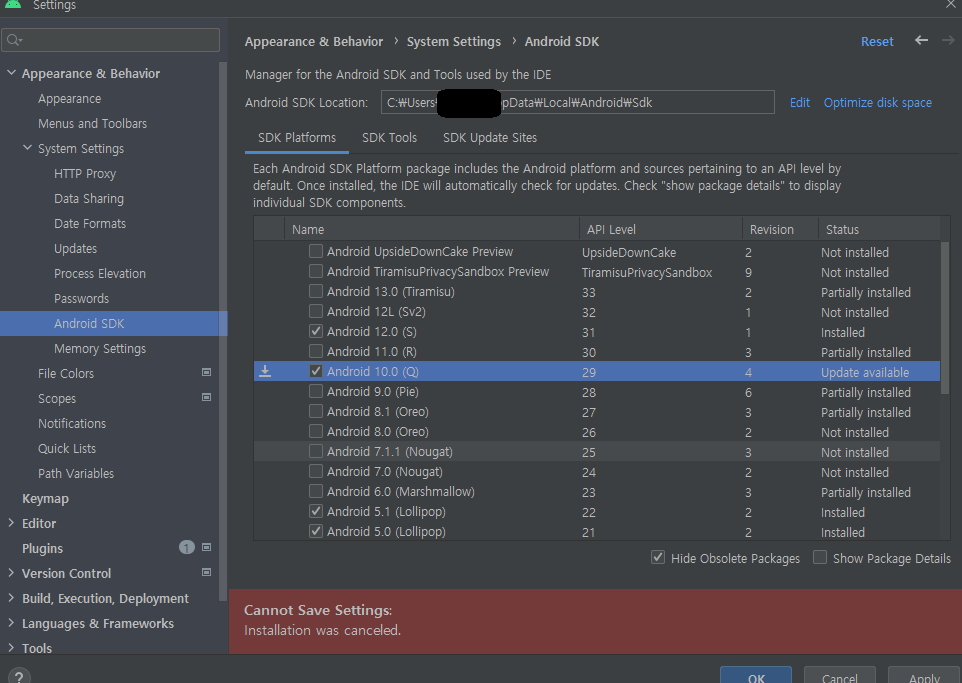The height and width of the screenshot is (683, 962).
Task: Select Keymap in settings tree
Action: [45, 498]
